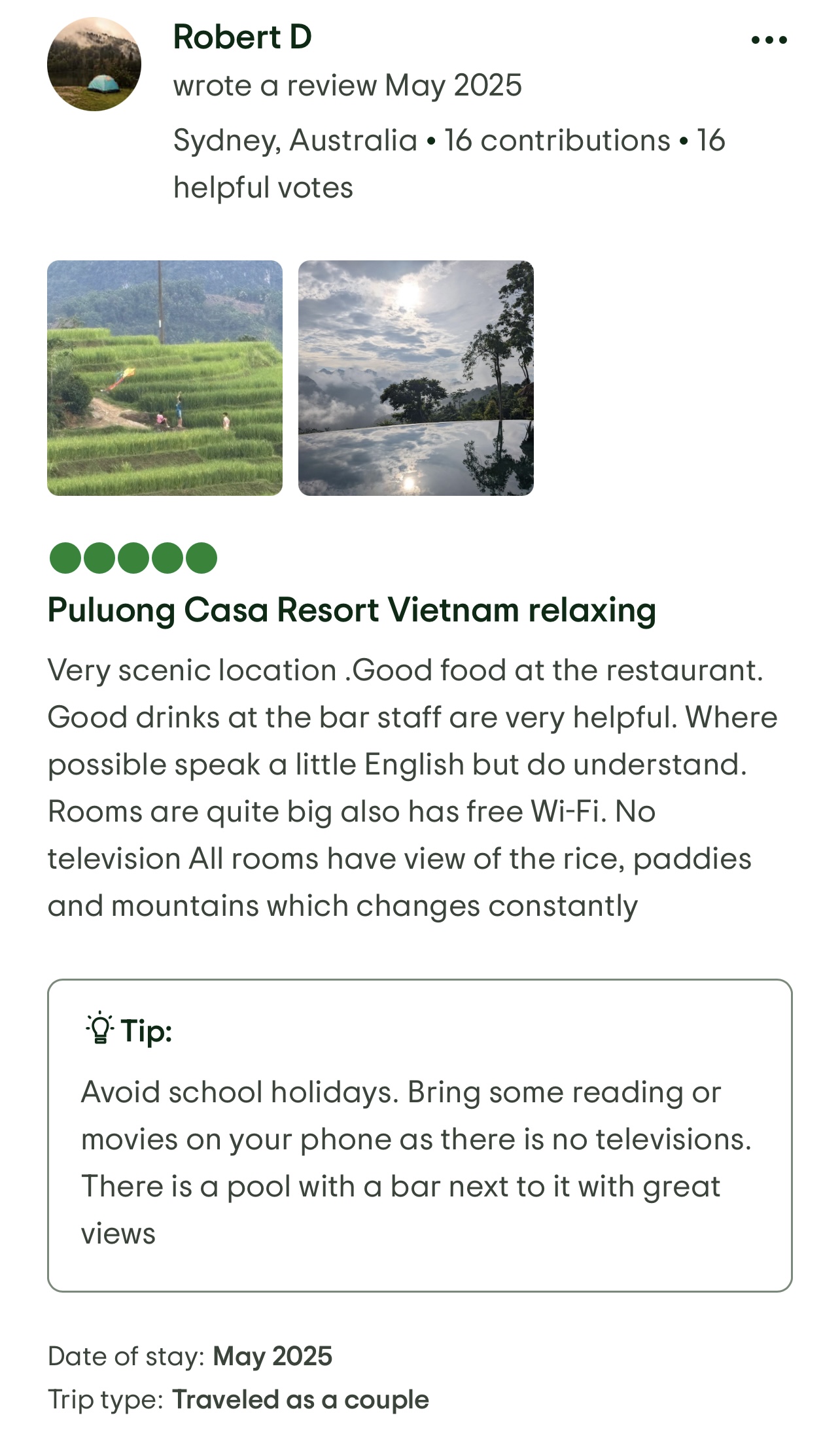Screen dimensions: 840x1430
Task: Click the "Sydney, Australia" location text
Action: (x=295, y=141)
